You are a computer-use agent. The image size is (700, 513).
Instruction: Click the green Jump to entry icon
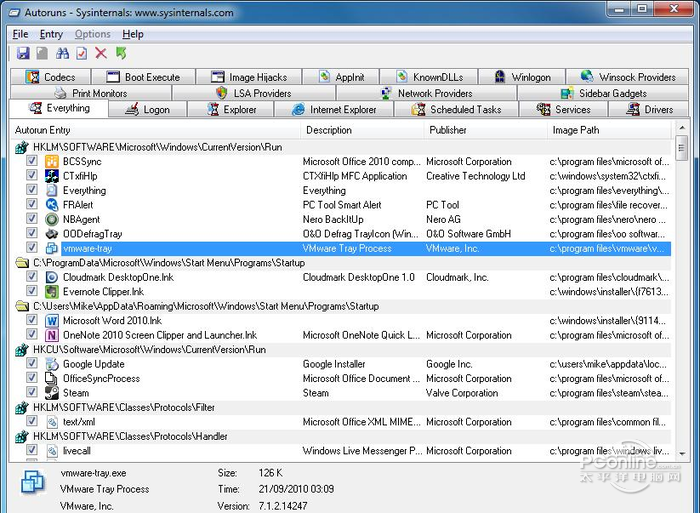[121, 53]
